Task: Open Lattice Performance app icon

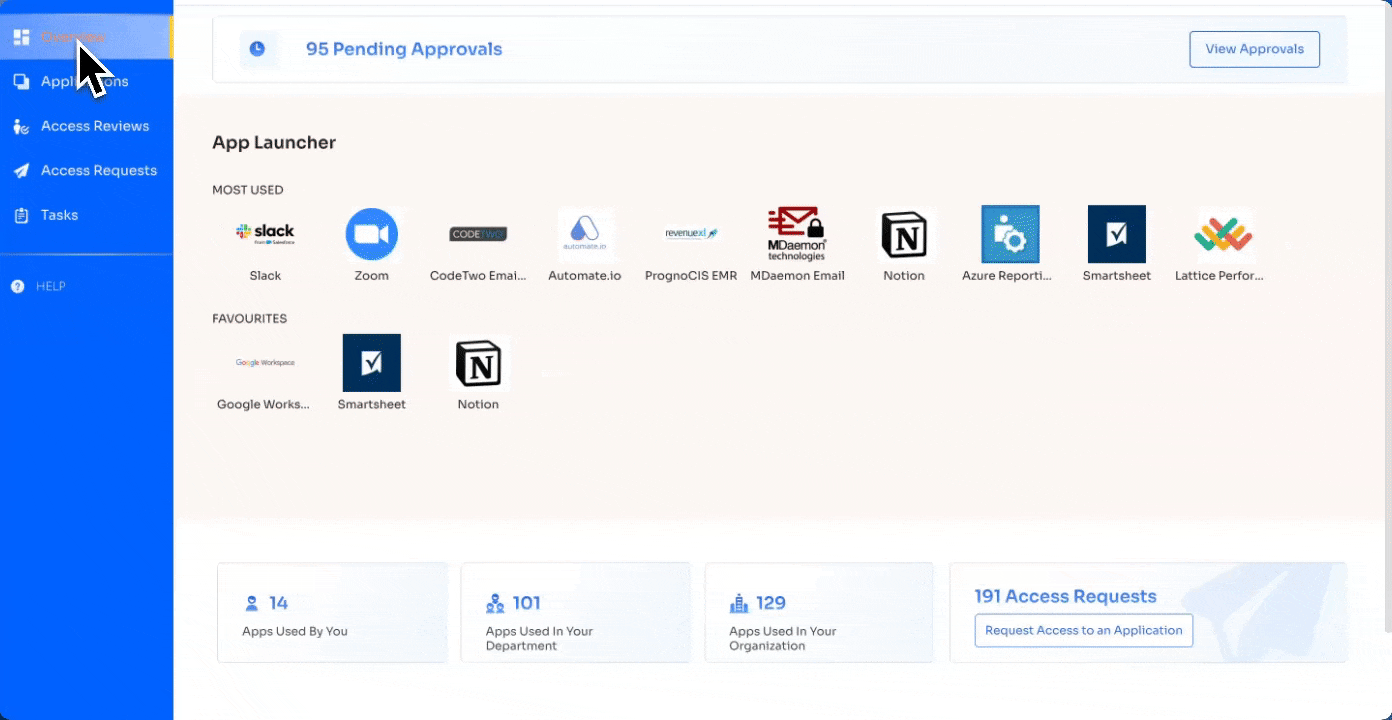Action: pos(1223,235)
